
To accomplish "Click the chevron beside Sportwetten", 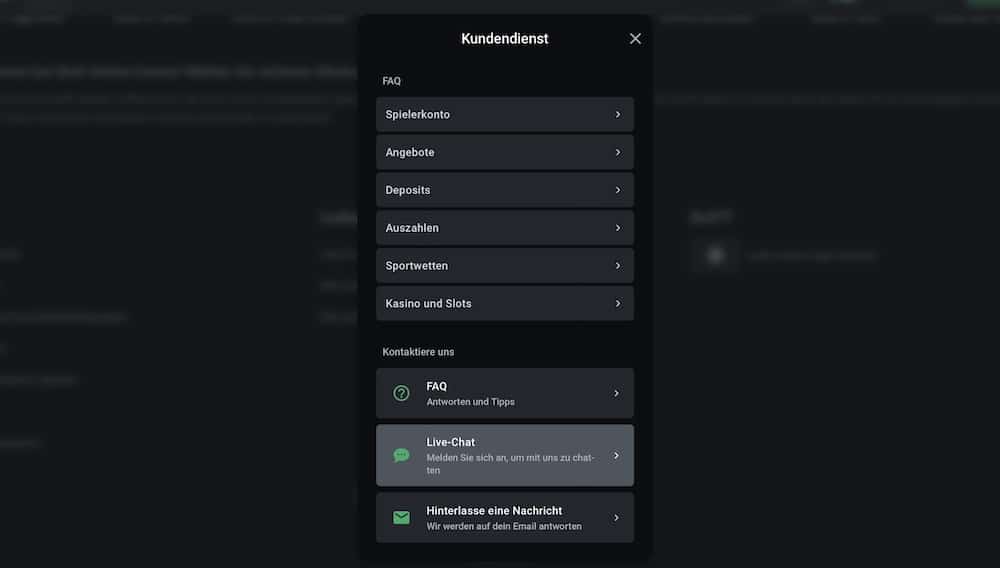I will tap(617, 266).
